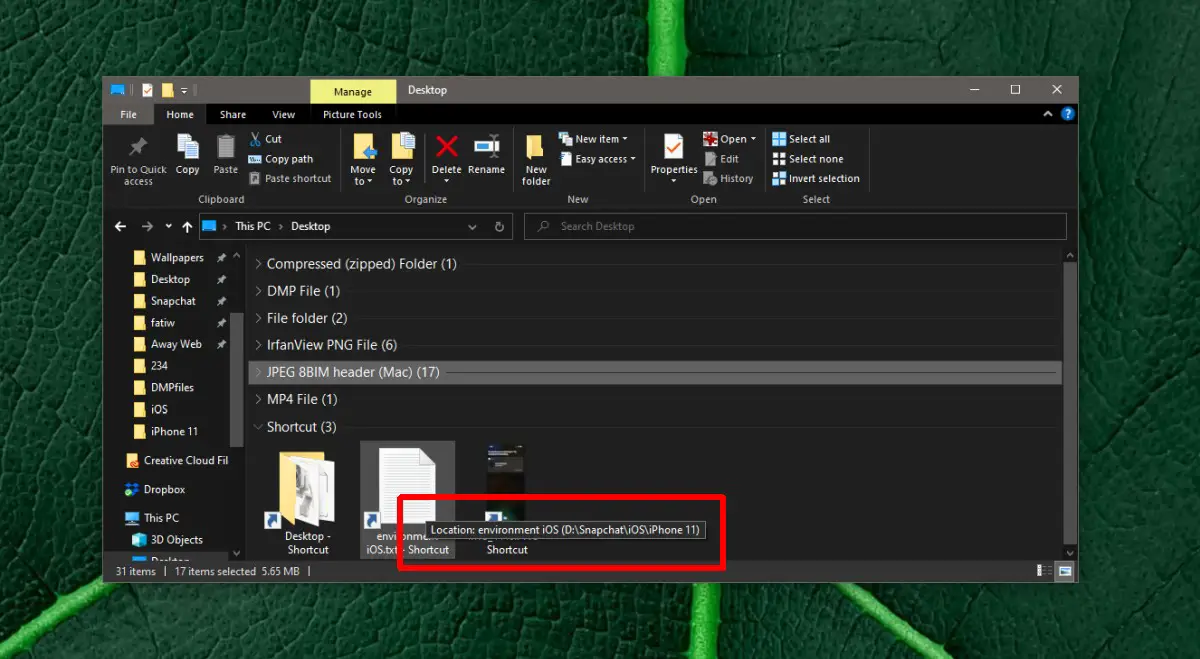Create a New folder from ribbon
Image resolution: width=1200 pixels, height=659 pixels.
point(536,160)
